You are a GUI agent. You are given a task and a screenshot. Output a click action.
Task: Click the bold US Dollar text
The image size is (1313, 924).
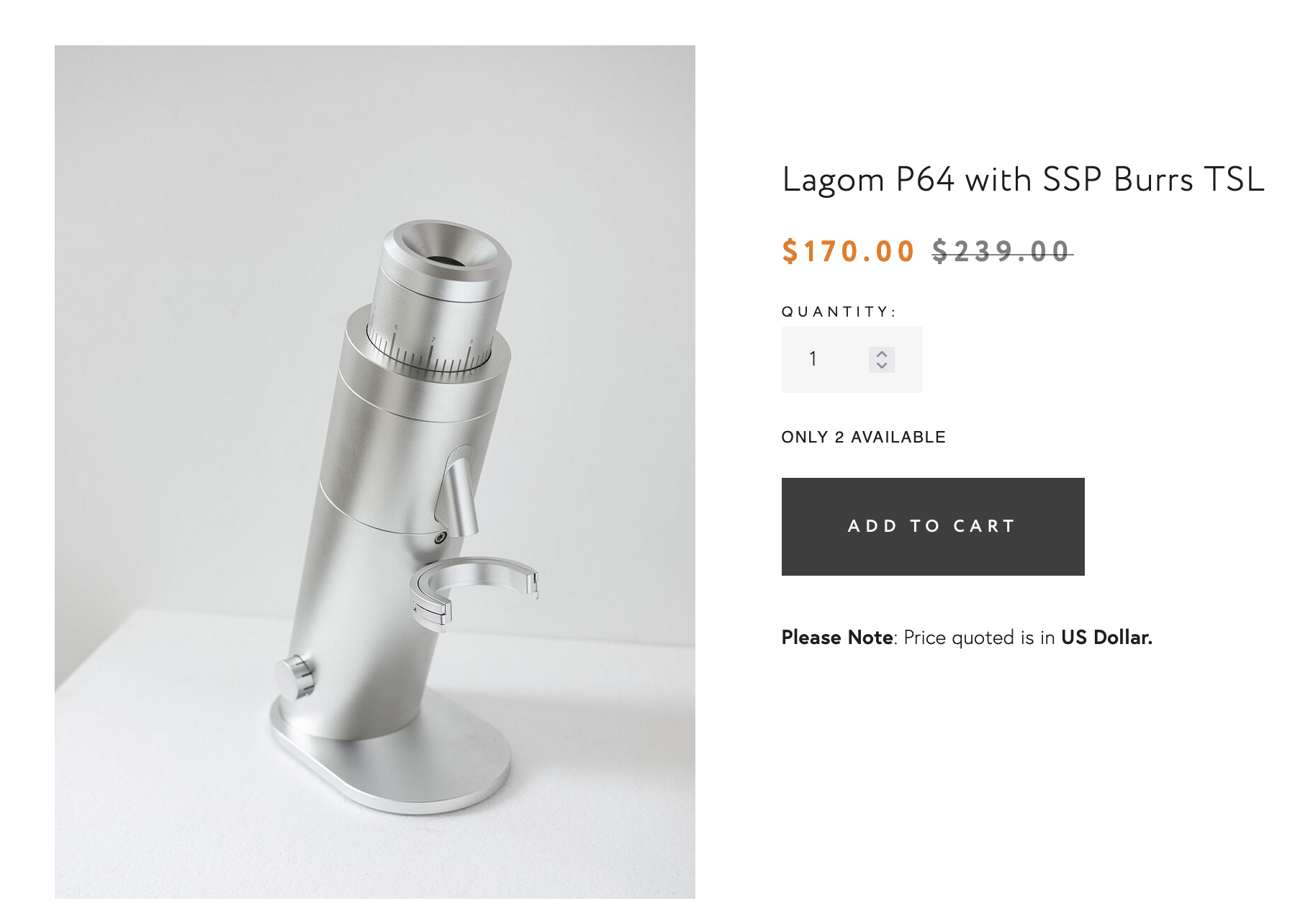(x=1106, y=638)
